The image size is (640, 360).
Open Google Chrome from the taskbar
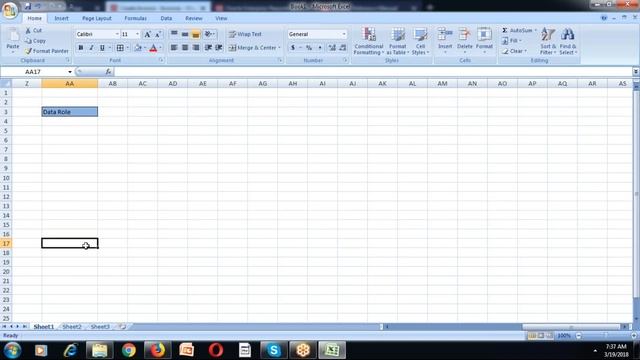129,350
